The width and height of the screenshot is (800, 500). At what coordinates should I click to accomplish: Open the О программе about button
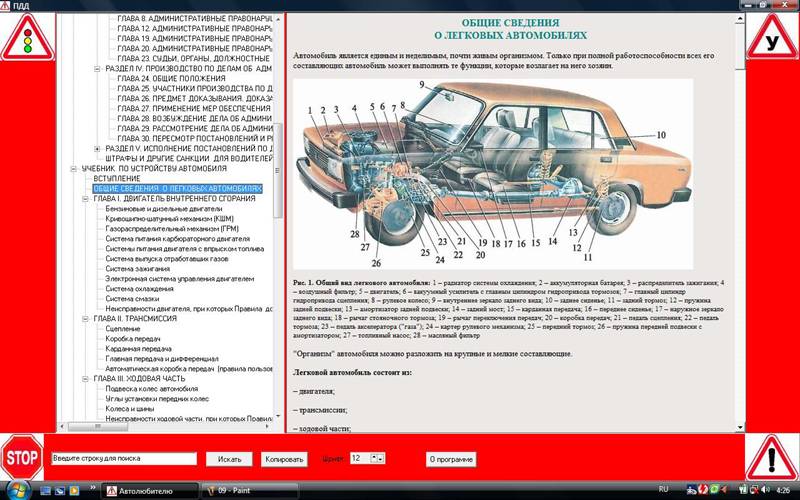[451, 459]
